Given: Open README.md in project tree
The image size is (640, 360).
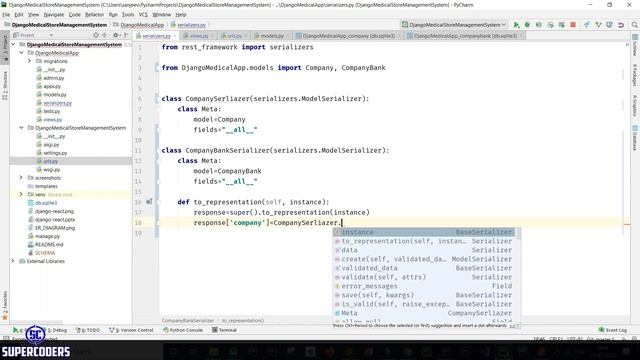Looking at the screenshot, I should [49, 244].
